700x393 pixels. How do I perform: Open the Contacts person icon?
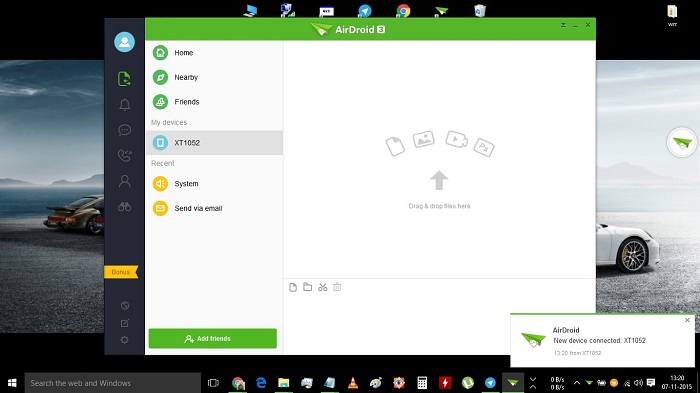[x=125, y=181]
